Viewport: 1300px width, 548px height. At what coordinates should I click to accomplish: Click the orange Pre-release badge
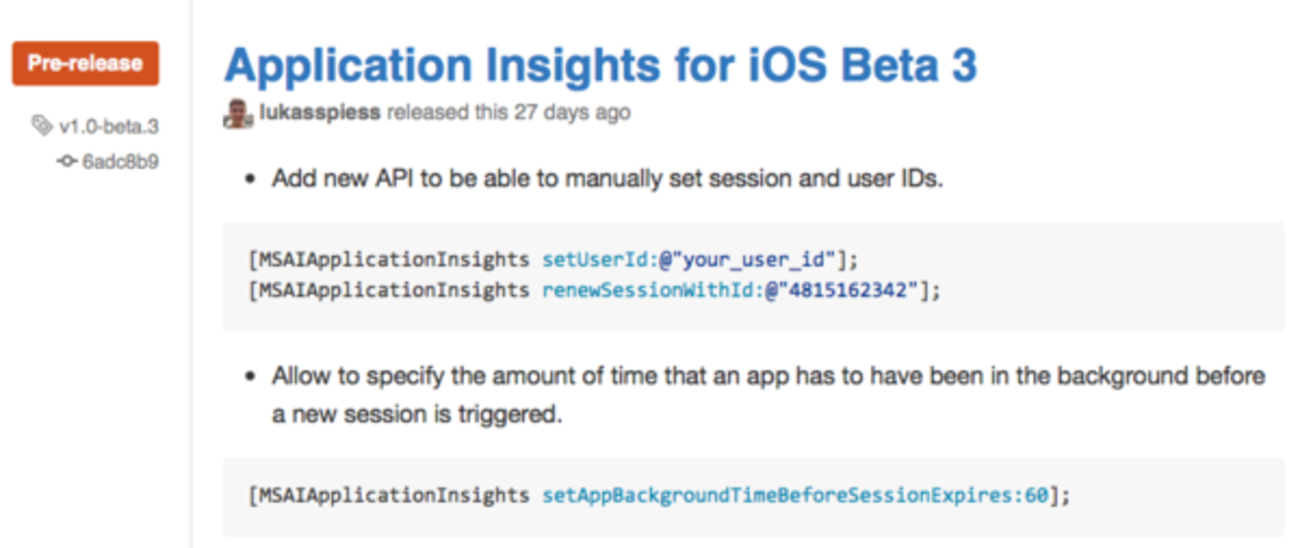coord(85,63)
